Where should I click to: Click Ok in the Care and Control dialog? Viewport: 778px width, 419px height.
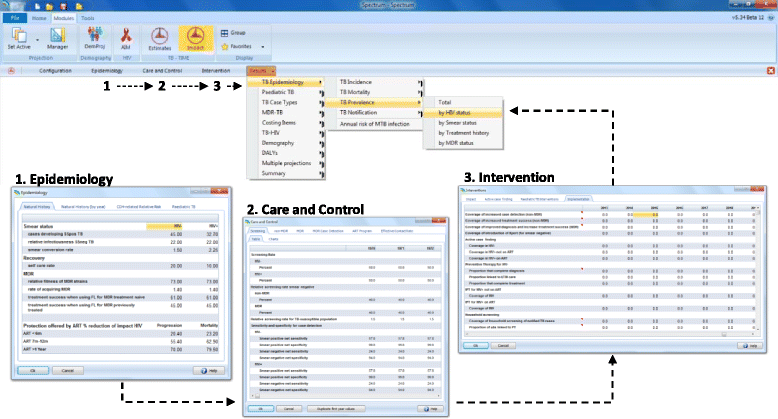261,409
